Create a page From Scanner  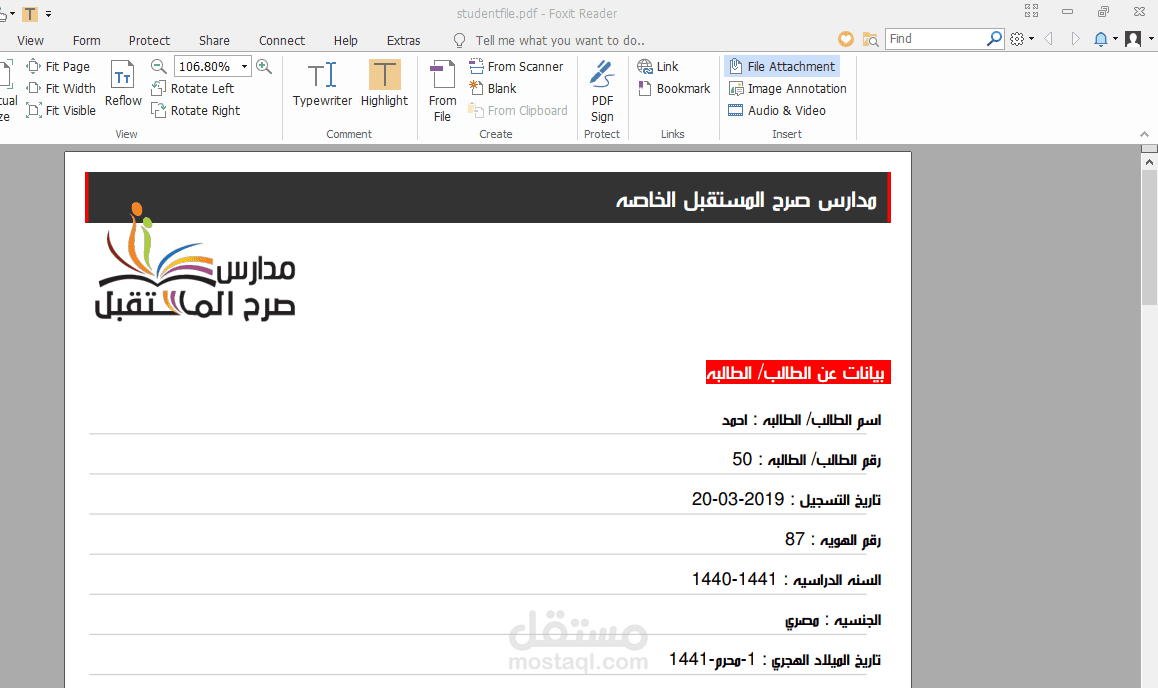518,66
